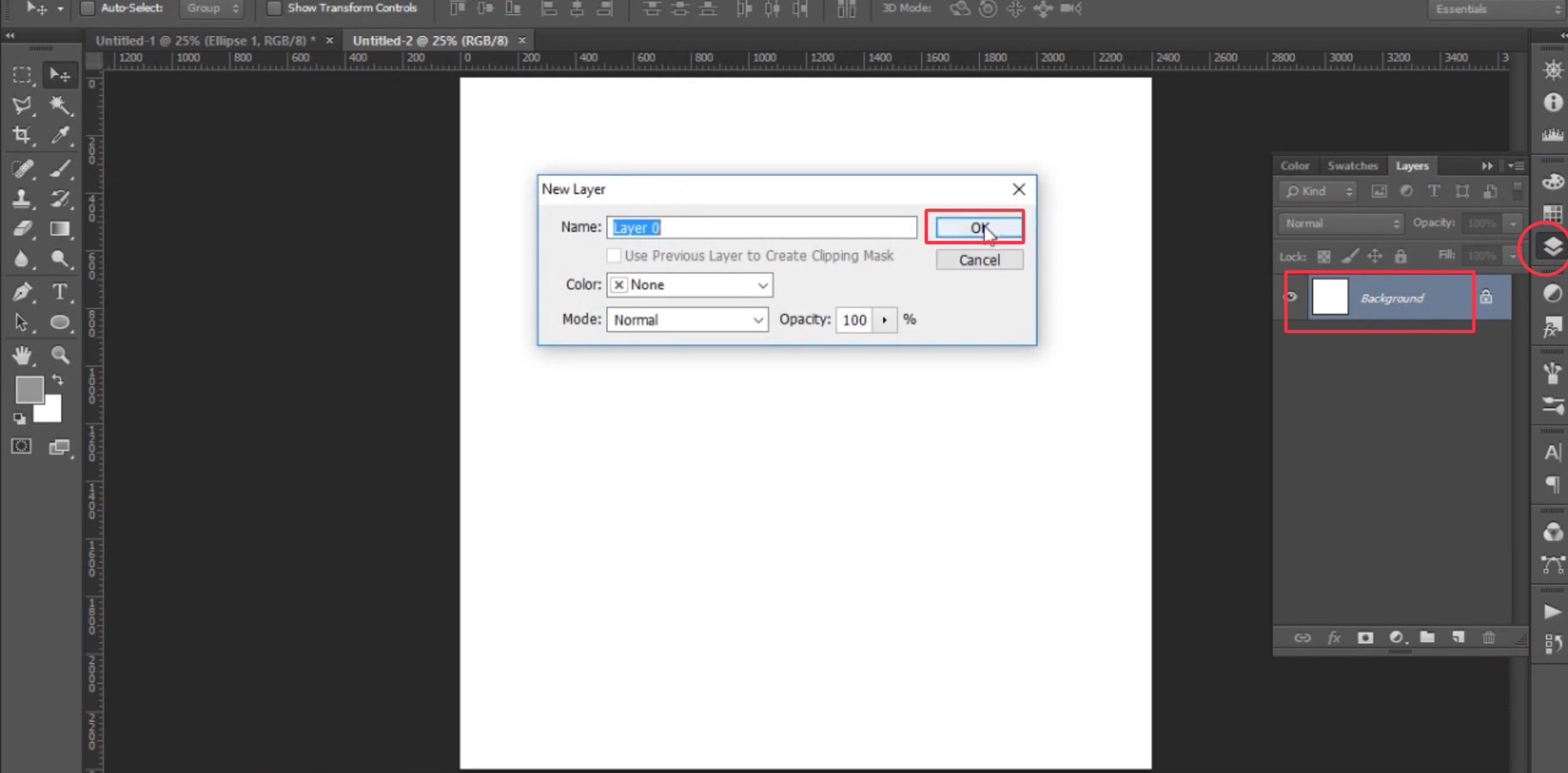Open the Color dropdown set to None
The width and height of the screenshot is (1568, 773).
(x=689, y=285)
